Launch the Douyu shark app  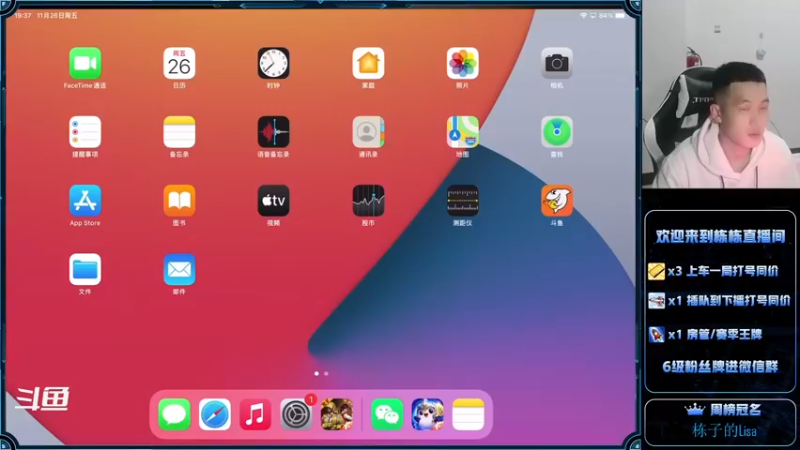557,201
